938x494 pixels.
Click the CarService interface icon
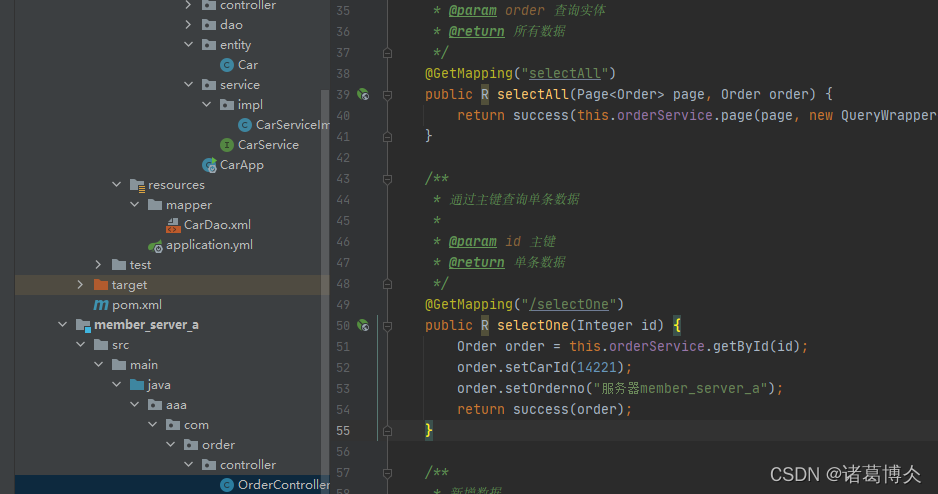pos(227,145)
